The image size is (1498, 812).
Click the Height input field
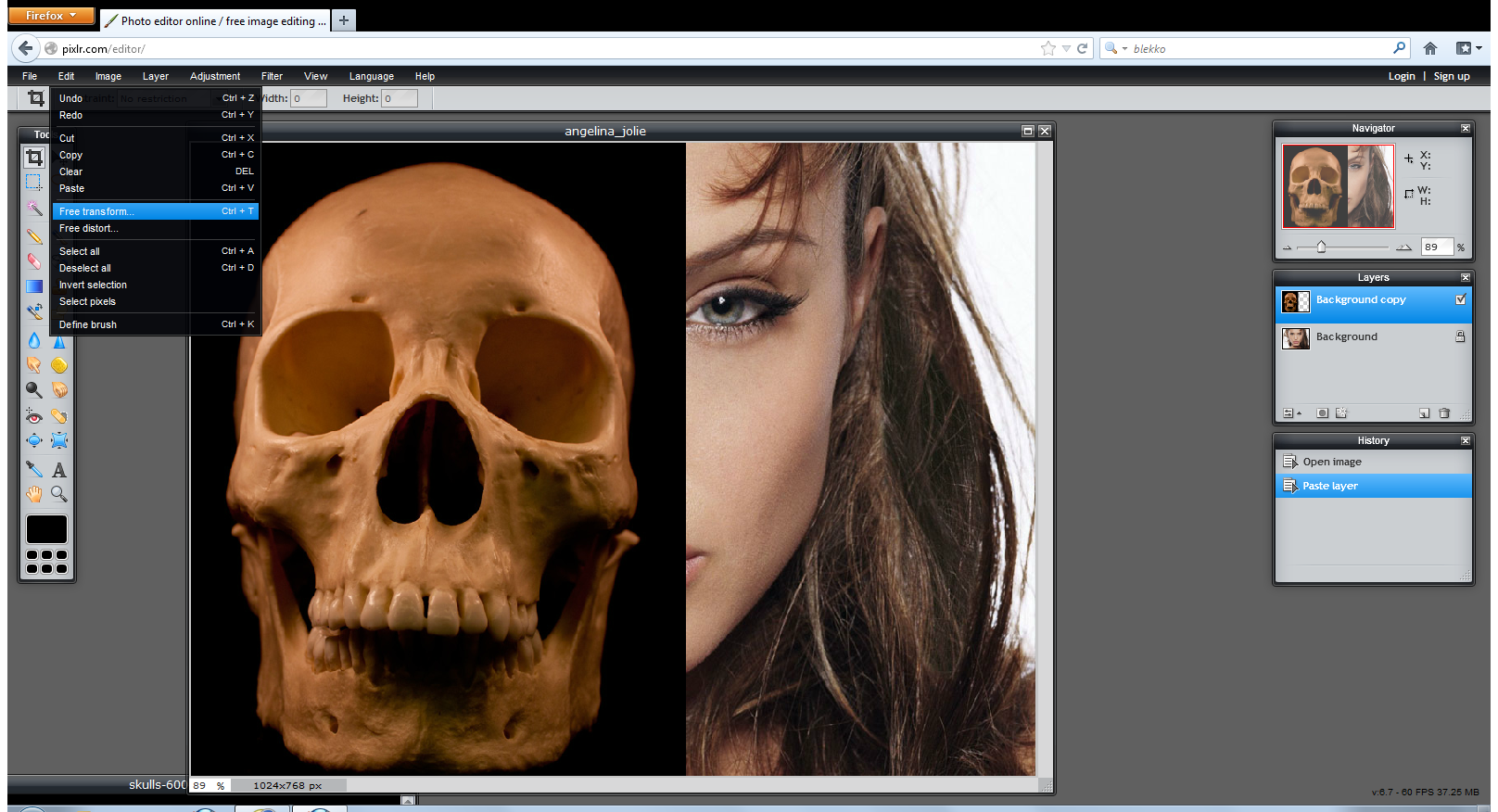(400, 98)
